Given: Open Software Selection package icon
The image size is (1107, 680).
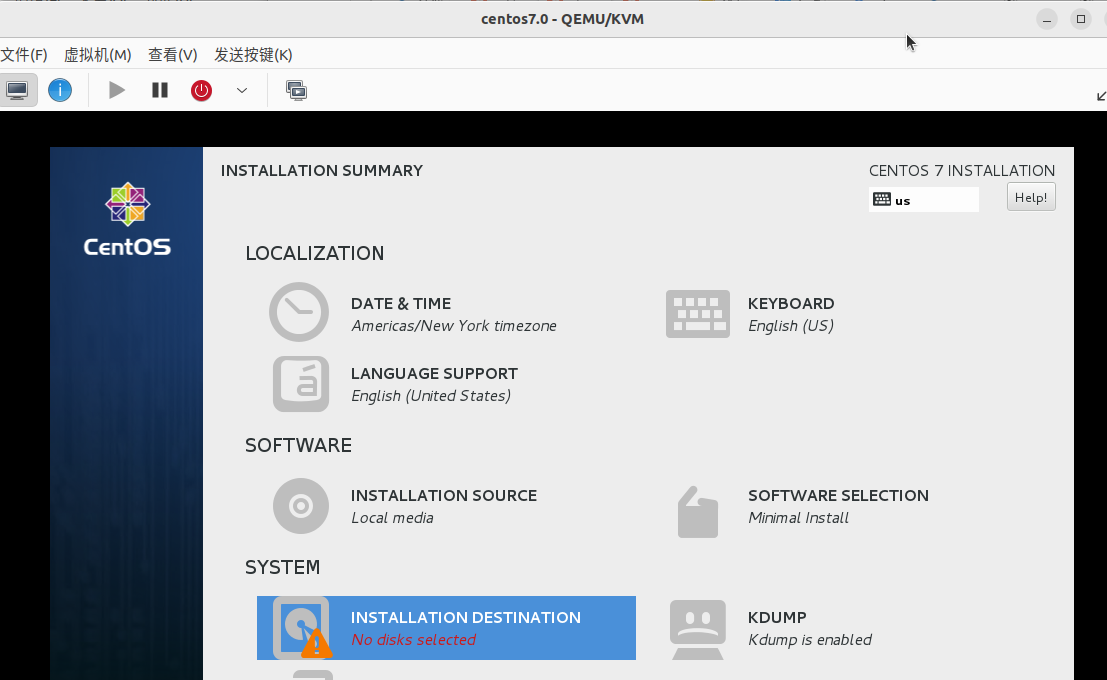Looking at the screenshot, I should [697, 512].
